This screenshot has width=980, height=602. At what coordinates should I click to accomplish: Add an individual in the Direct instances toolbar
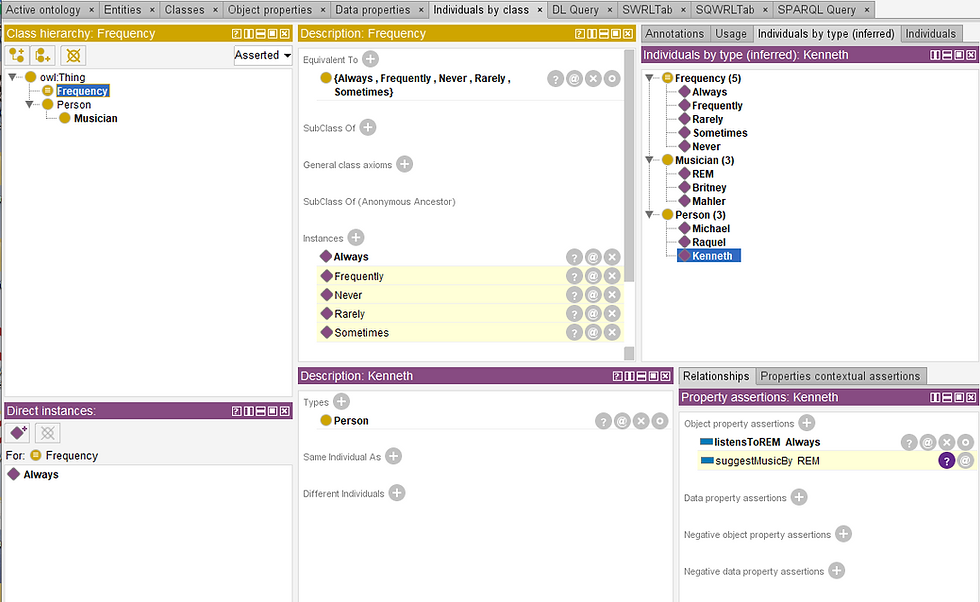[x=18, y=433]
